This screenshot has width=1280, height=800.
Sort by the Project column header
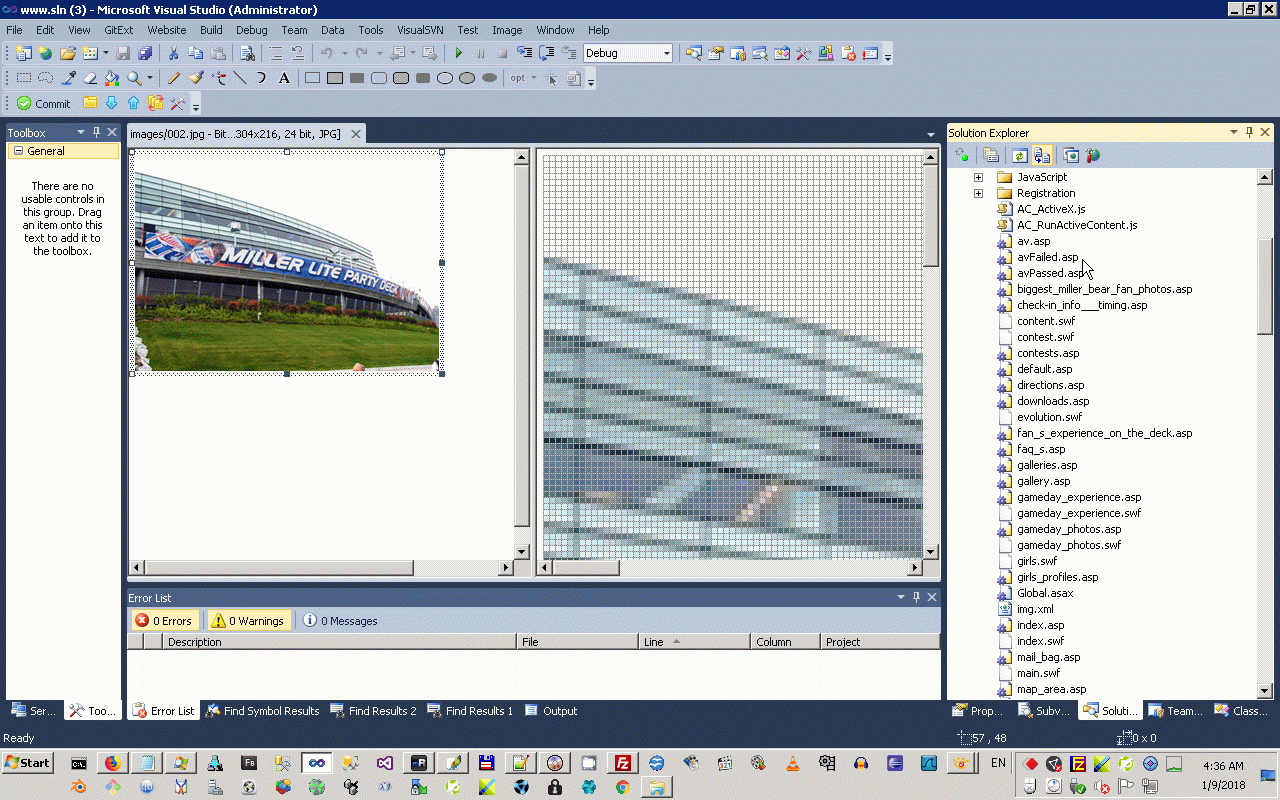click(x=880, y=642)
